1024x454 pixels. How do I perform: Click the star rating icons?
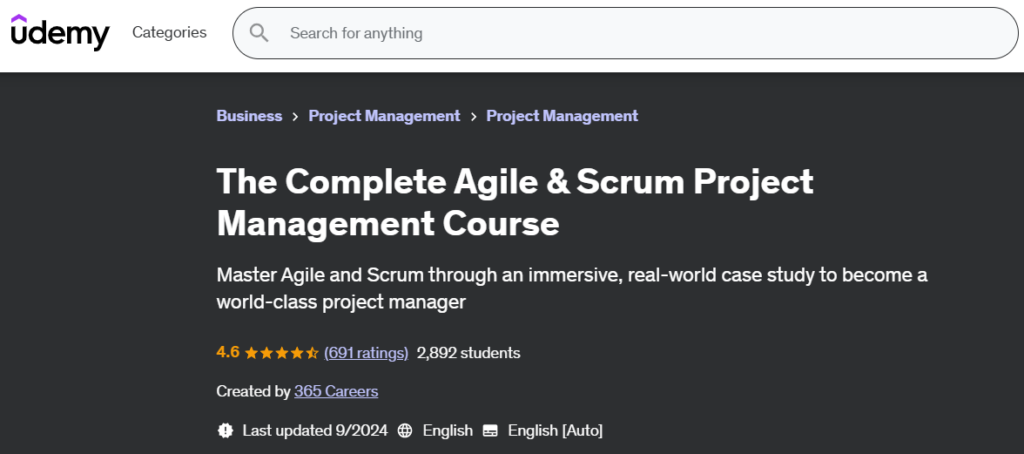click(281, 353)
